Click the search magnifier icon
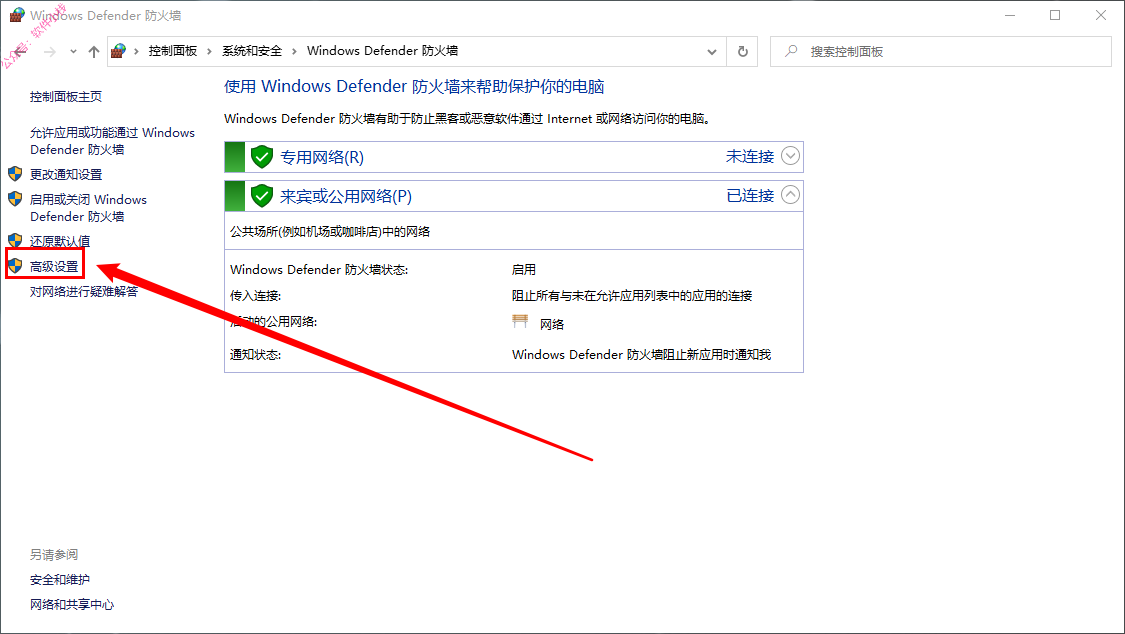The width and height of the screenshot is (1125, 634). (791, 51)
